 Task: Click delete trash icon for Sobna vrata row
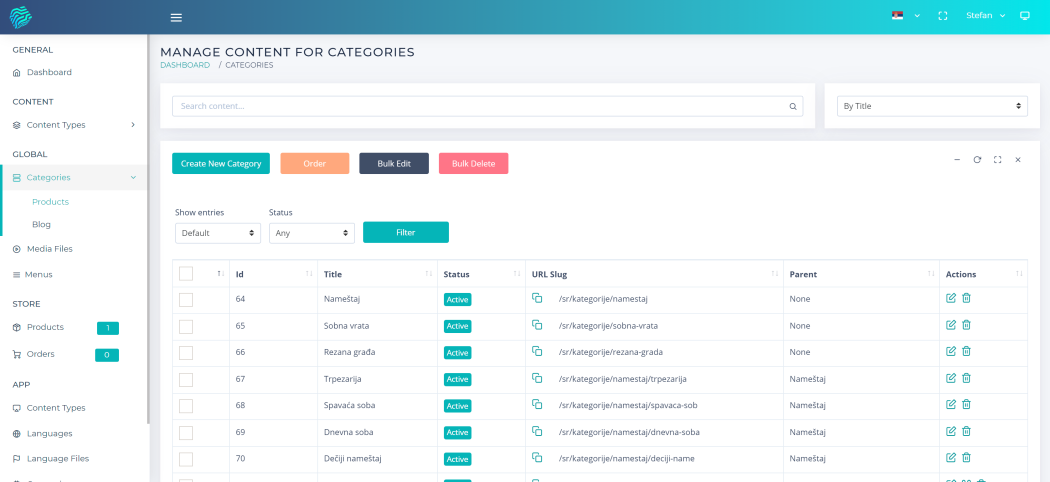pos(966,325)
